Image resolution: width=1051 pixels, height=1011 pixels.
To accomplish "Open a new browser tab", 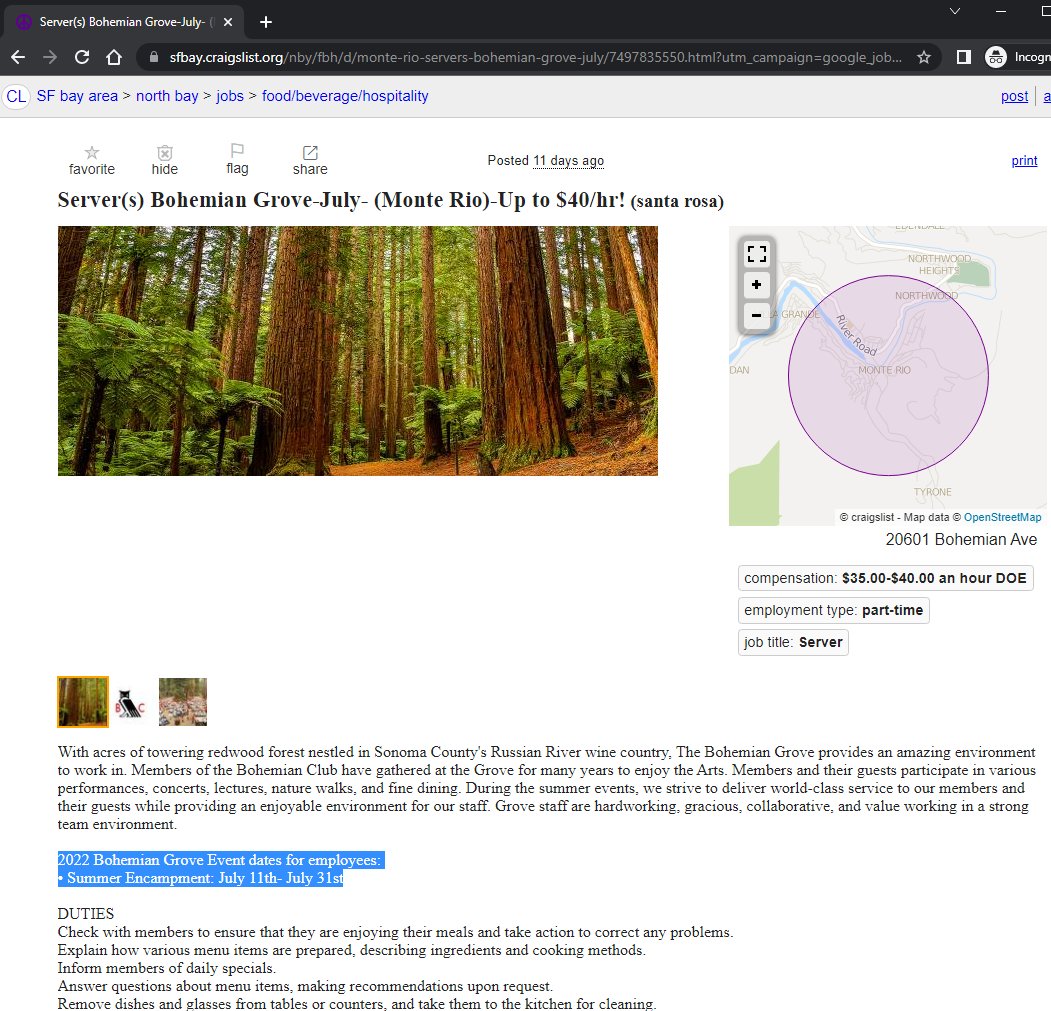I will pos(266,22).
